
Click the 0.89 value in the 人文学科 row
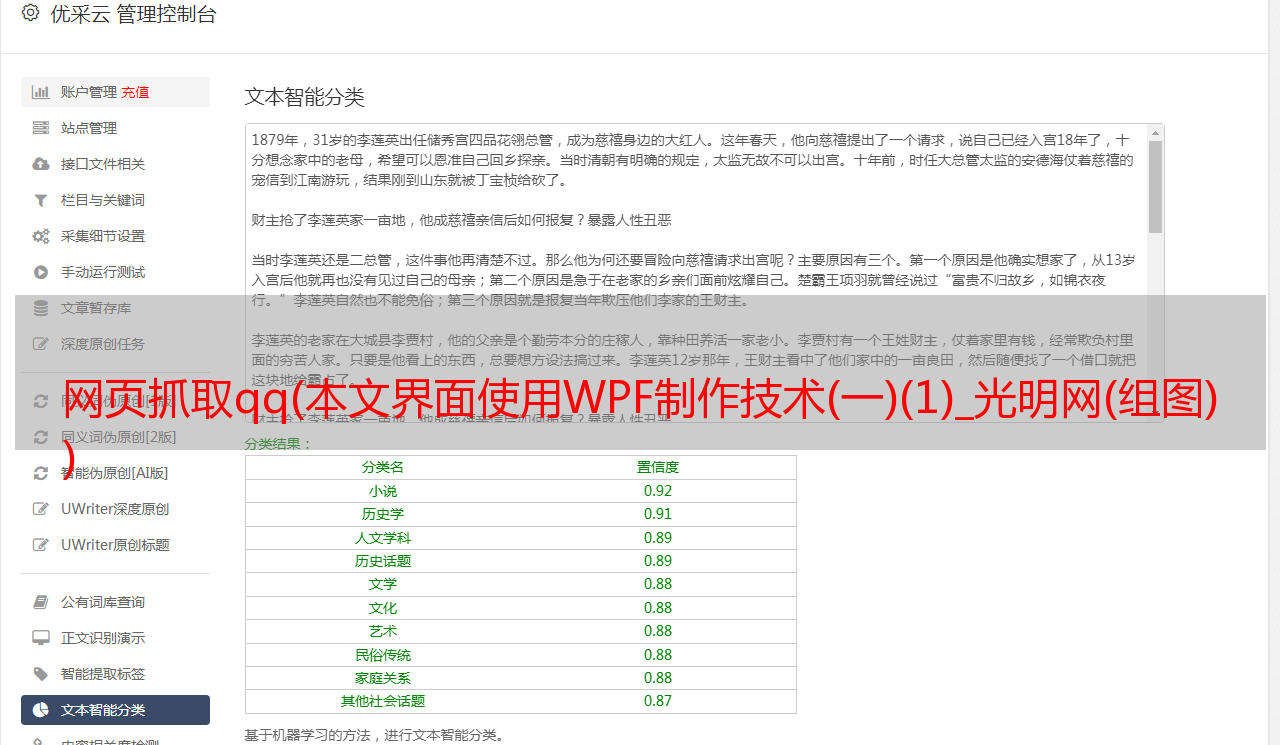point(658,538)
